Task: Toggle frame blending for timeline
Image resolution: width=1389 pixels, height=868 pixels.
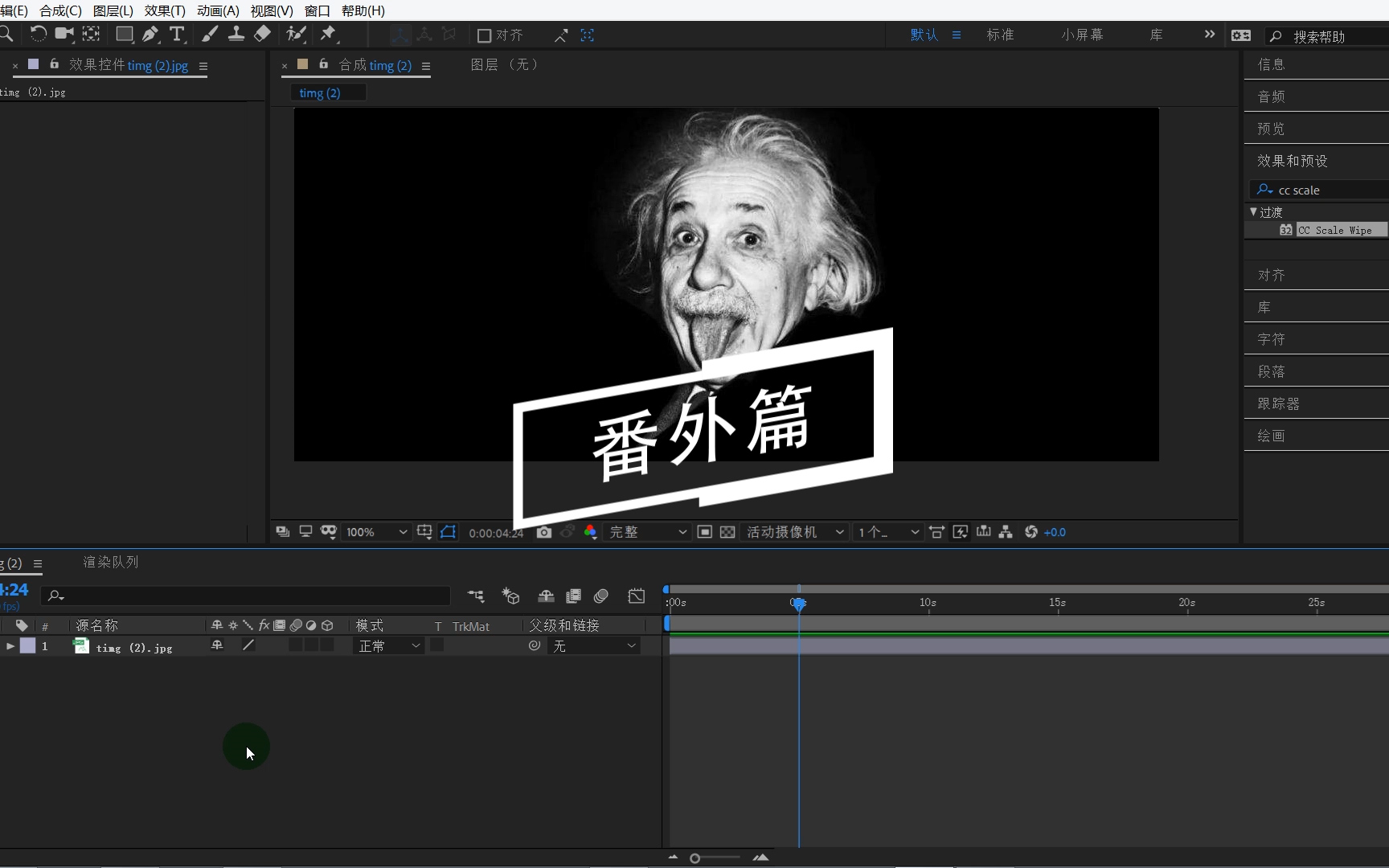Action: tap(573, 596)
